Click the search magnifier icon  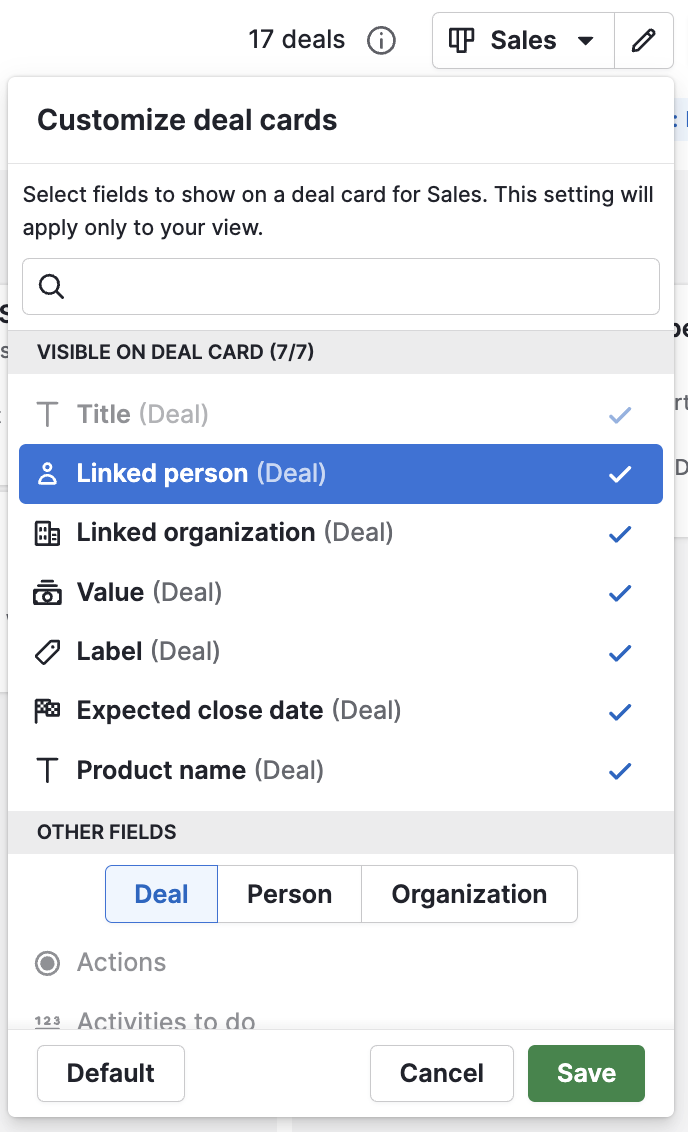[51, 287]
